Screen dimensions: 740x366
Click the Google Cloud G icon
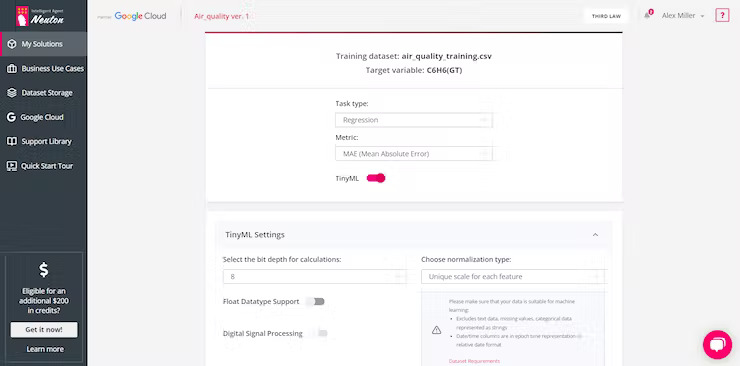[x=11, y=117]
